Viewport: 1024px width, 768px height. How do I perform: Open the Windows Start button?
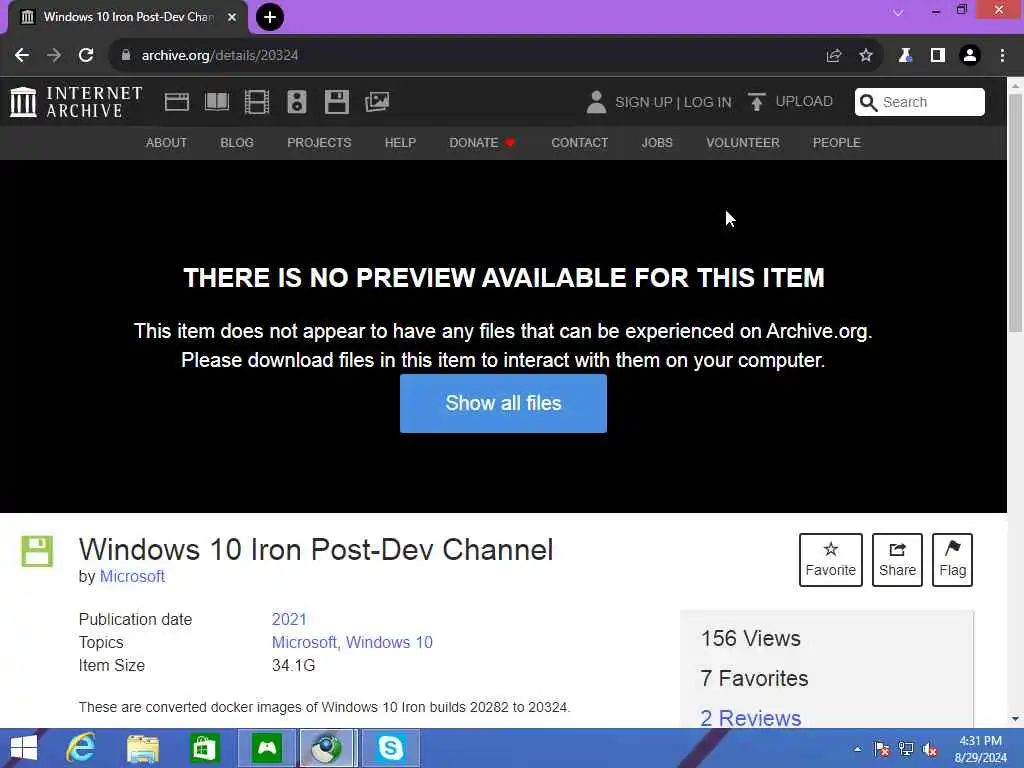pyautogui.click(x=24, y=748)
